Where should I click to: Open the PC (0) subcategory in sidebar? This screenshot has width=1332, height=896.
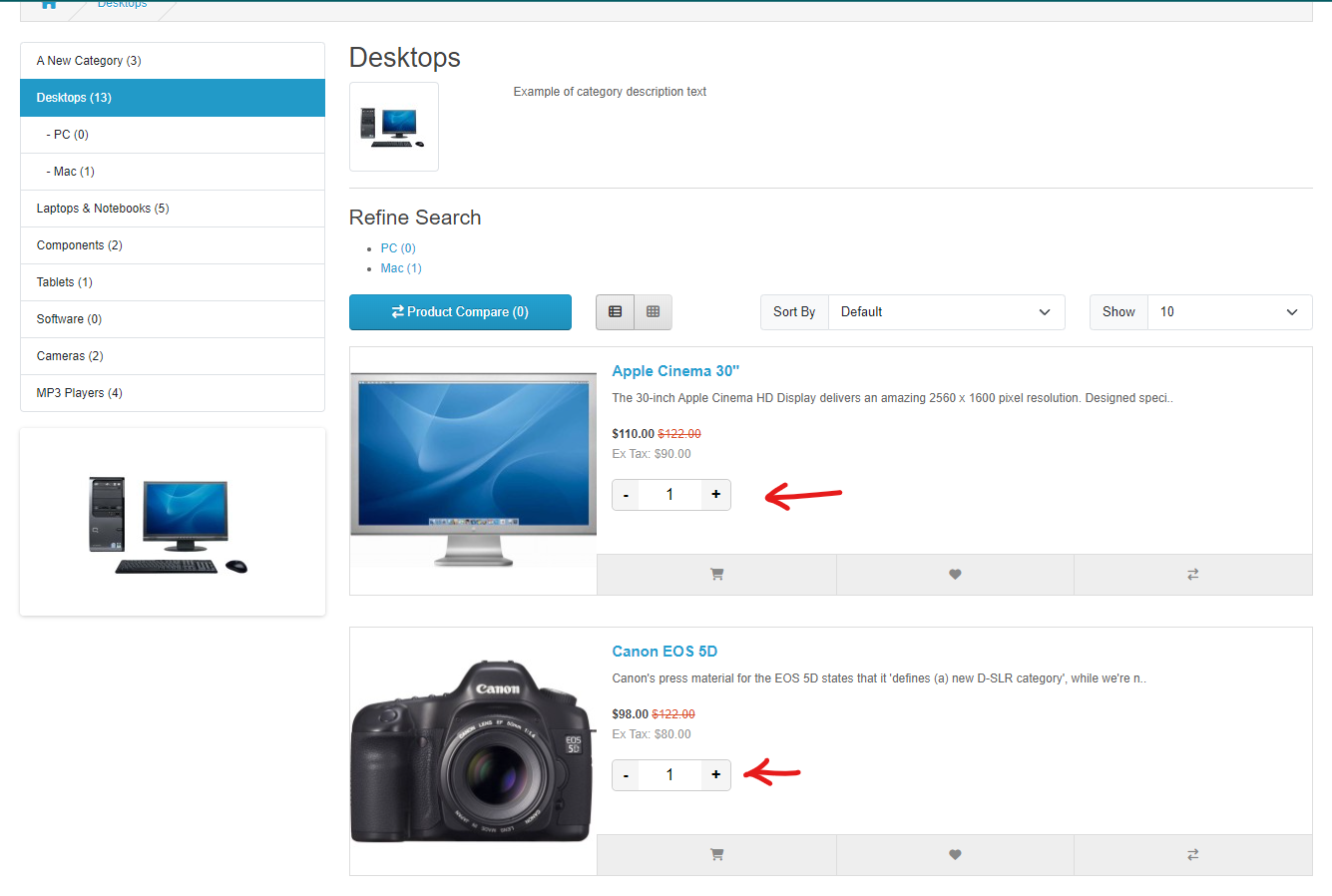173,135
